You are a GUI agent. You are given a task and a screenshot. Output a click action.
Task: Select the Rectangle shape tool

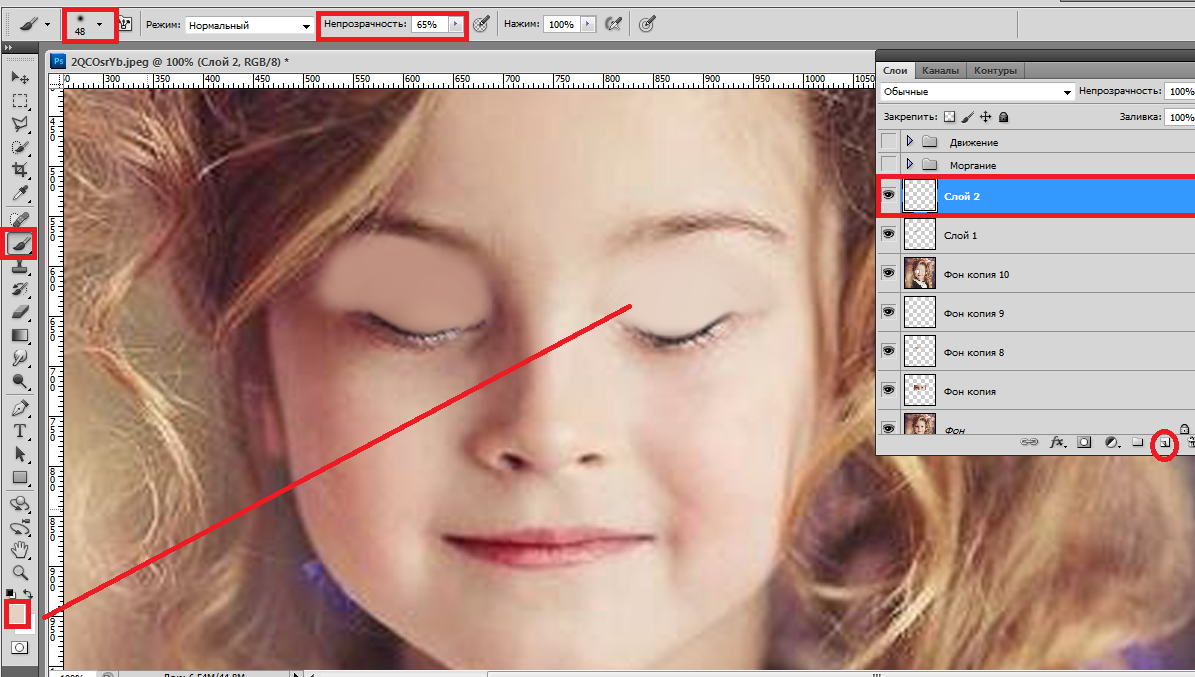tap(20, 478)
